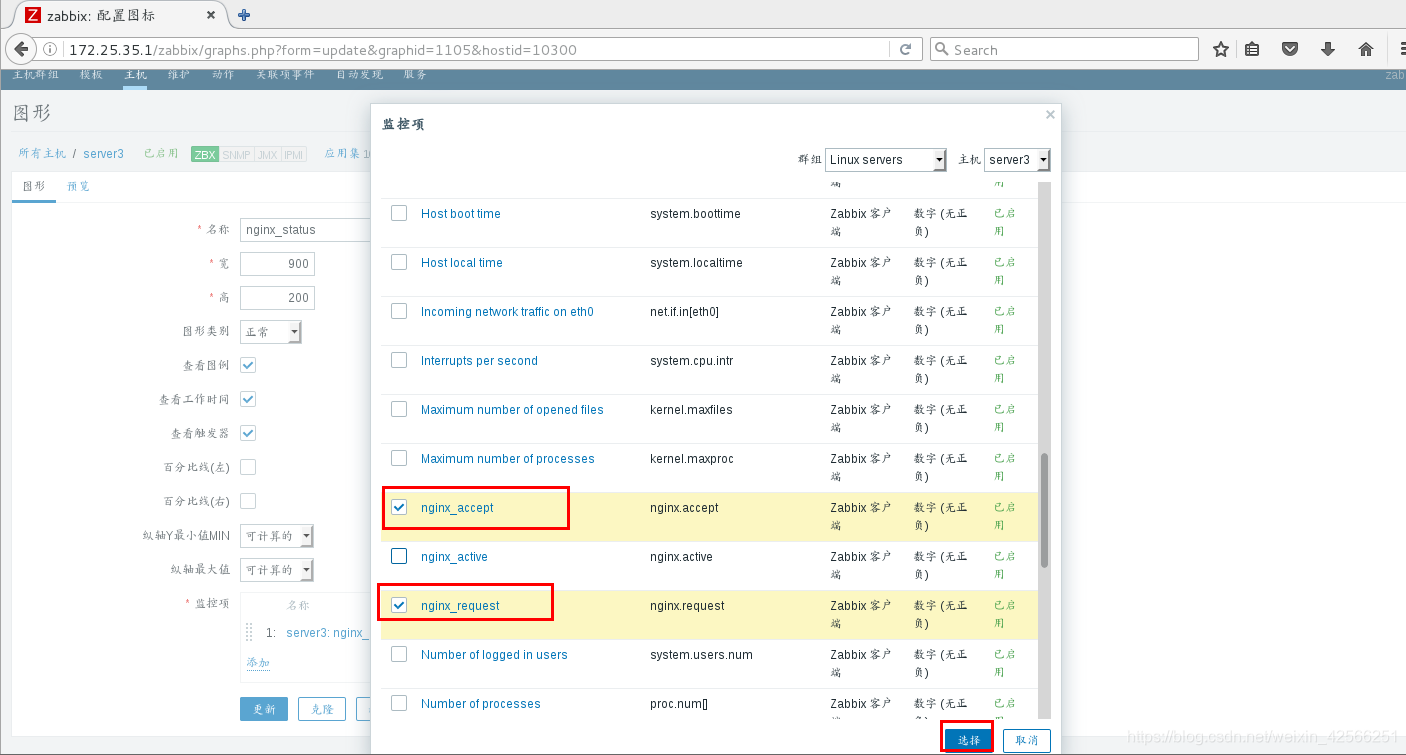This screenshot has height=755, width=1406.
Task: Go to the browser home icon
Action: coord(1366,50)
